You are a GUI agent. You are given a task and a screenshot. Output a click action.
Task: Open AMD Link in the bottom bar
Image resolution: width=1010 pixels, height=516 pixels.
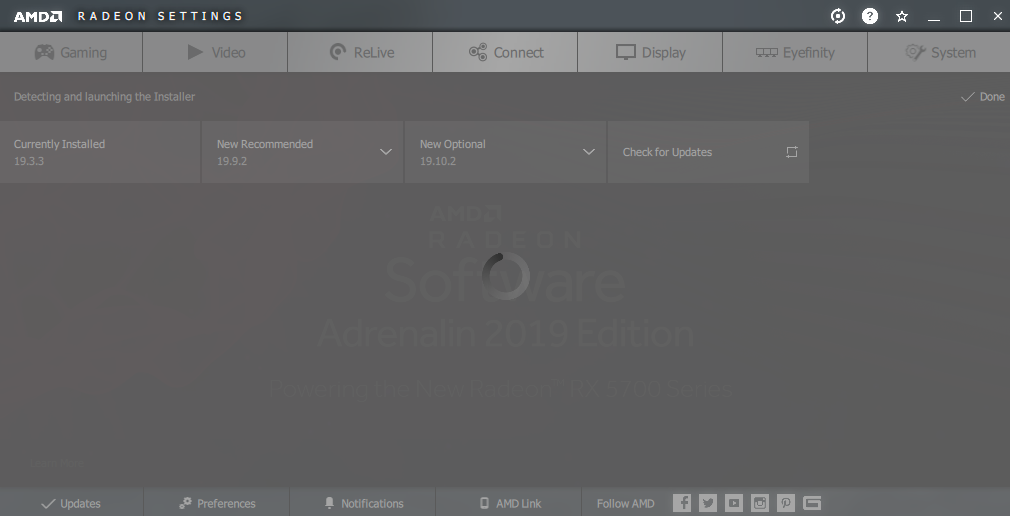tap(508, 503)
